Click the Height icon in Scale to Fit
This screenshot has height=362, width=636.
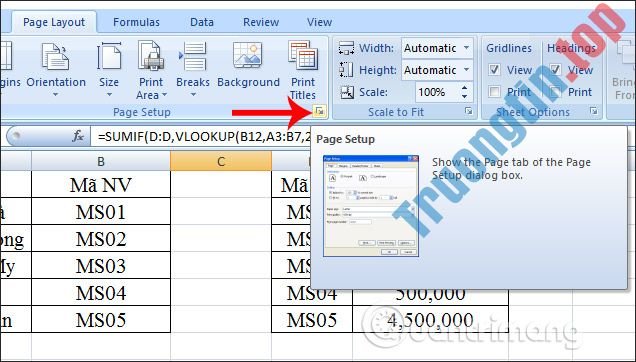[x=346, y=70]
